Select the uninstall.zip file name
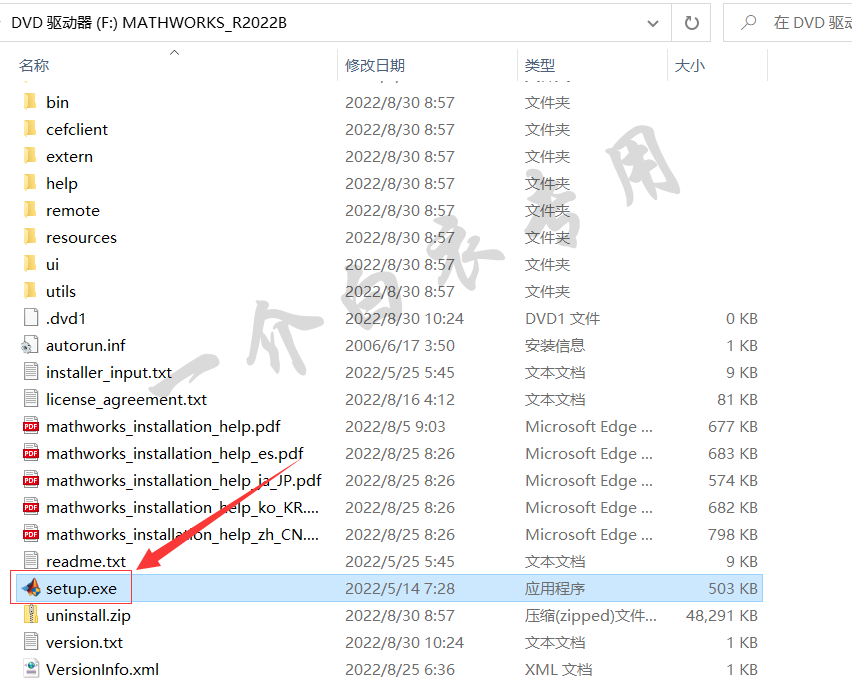 (x=89, y=616)
